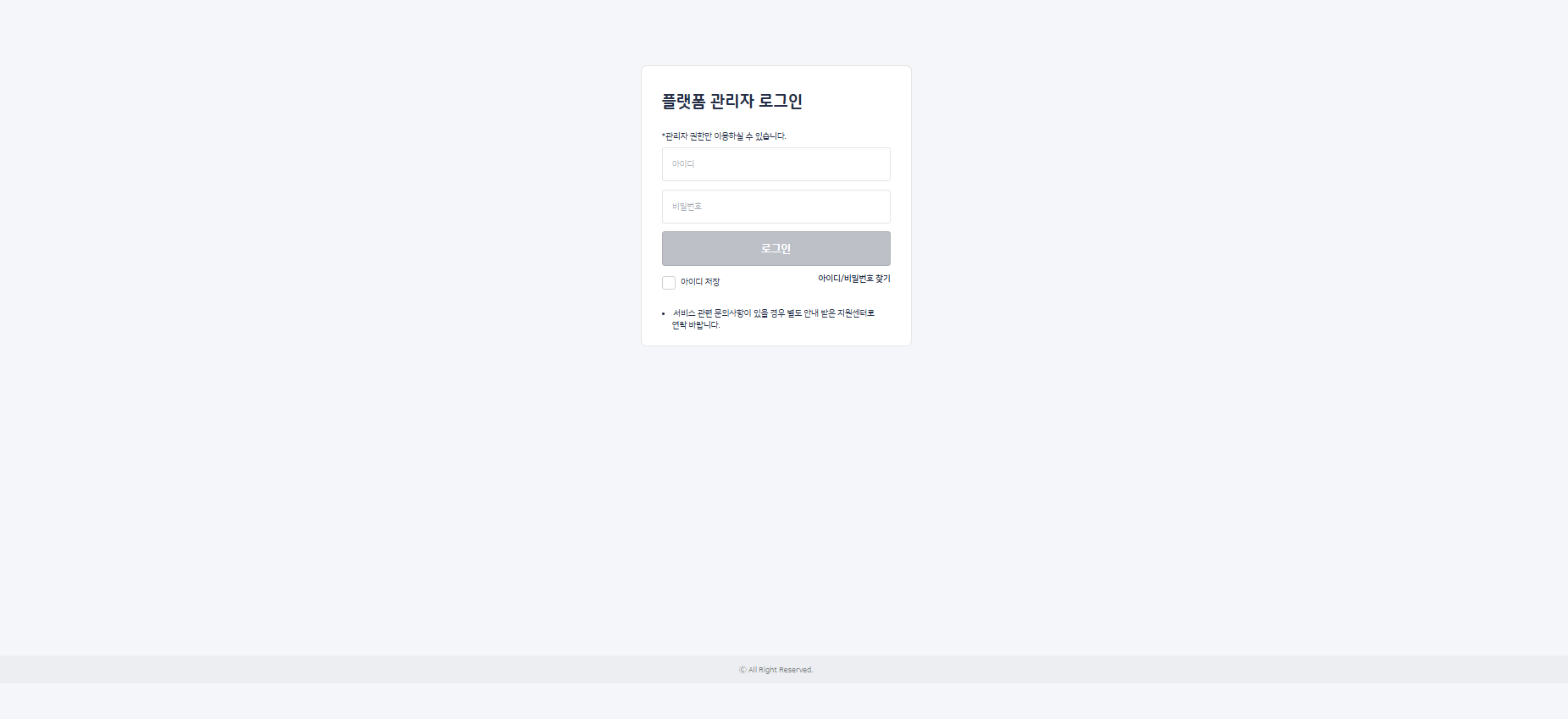This screenshot has width=1568, height=719.
Task: Click the gray footer bar's empty area
Action: point(339,669)
